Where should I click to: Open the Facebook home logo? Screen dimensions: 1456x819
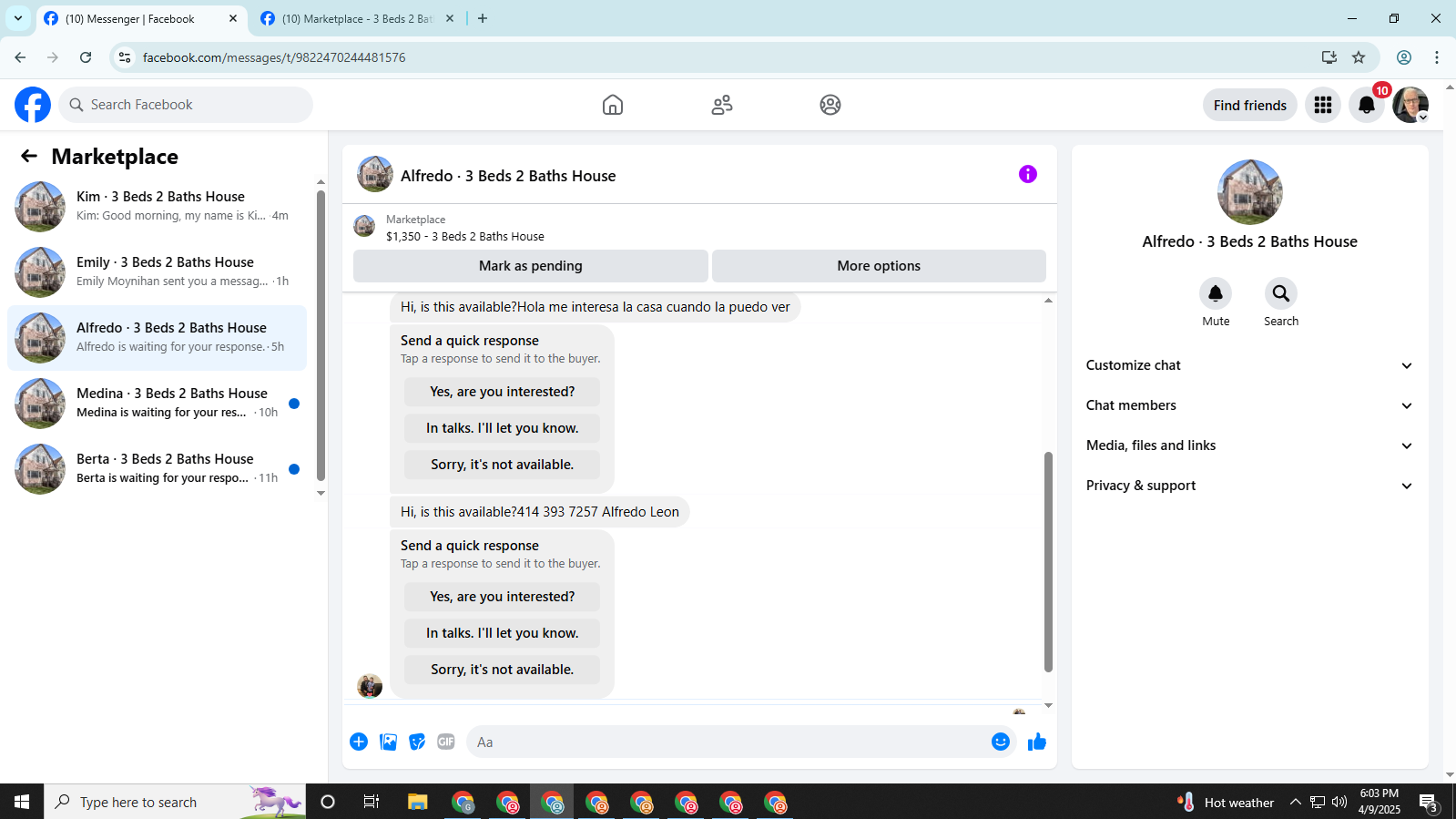point(33,105)
